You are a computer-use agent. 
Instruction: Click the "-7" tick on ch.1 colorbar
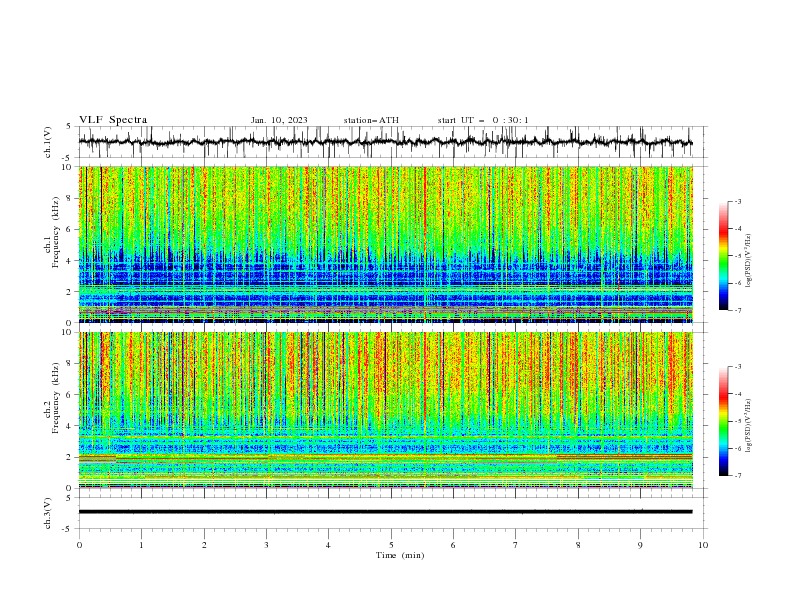[737, 310]
